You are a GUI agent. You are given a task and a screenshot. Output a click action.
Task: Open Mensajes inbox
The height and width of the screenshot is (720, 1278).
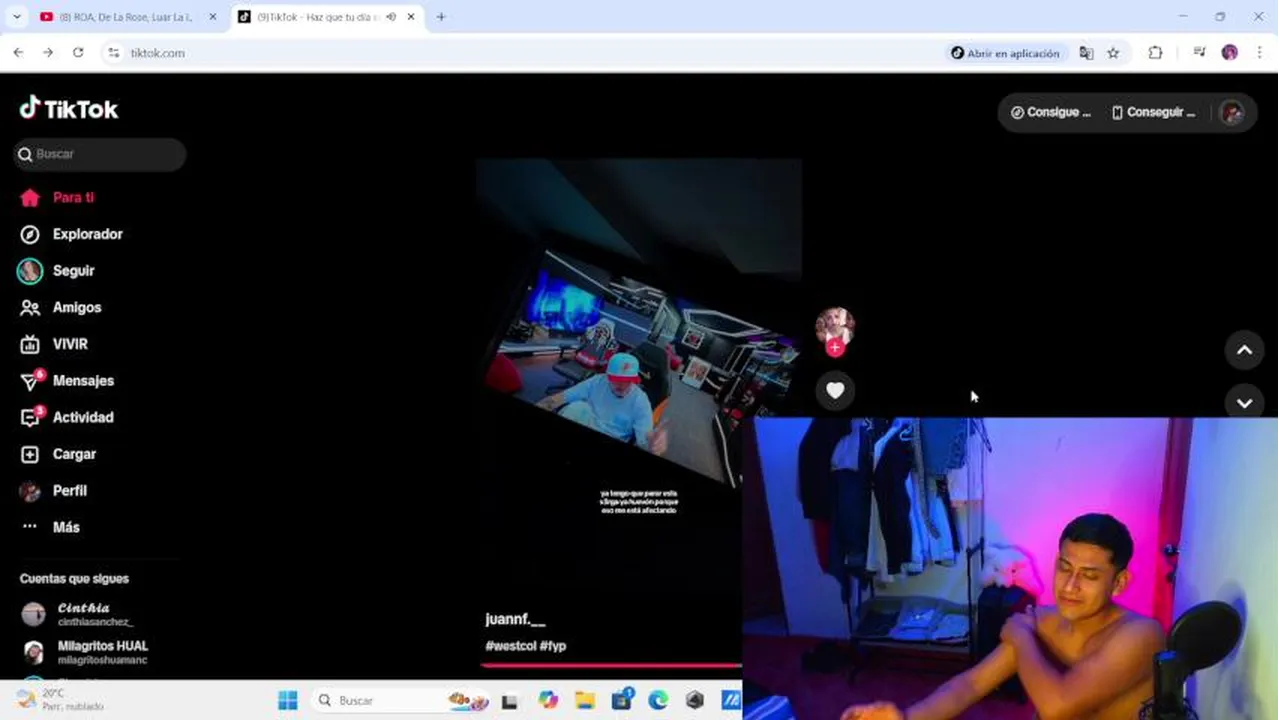point(67,381)
